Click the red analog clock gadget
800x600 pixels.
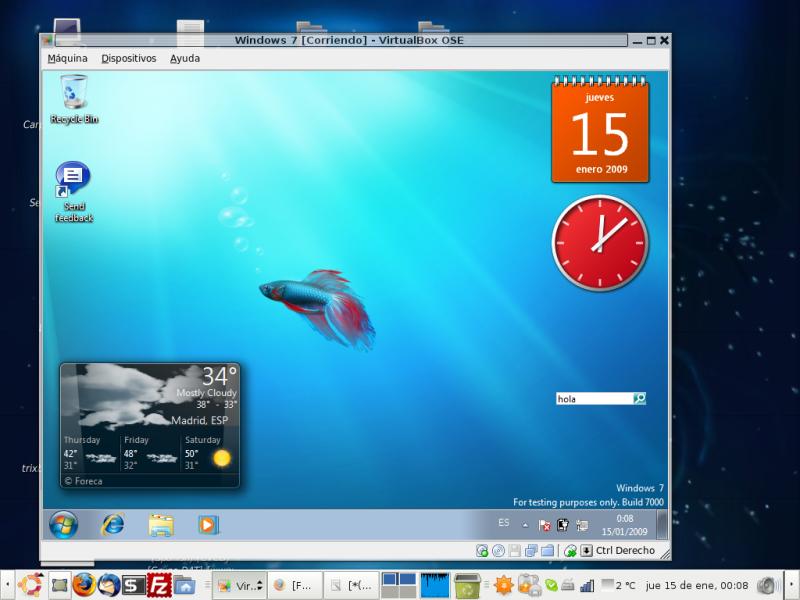tap(600, 243)
